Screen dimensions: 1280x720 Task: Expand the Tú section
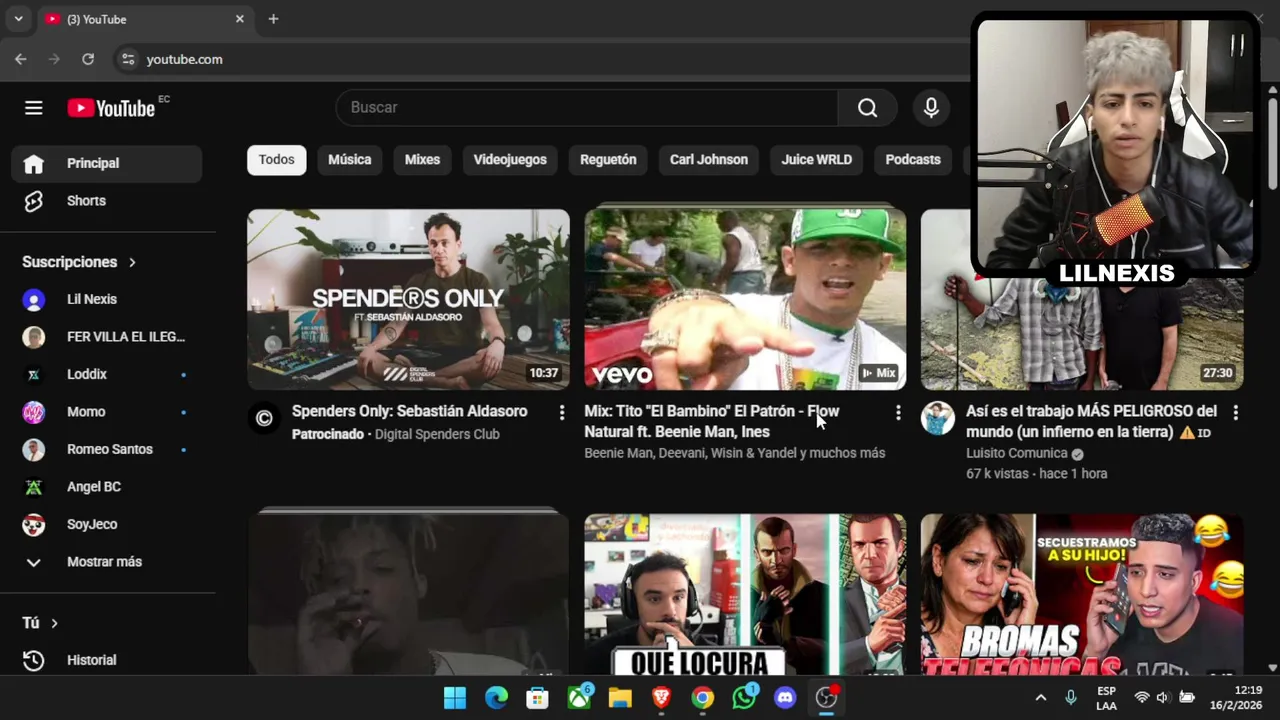pos(41,623)
